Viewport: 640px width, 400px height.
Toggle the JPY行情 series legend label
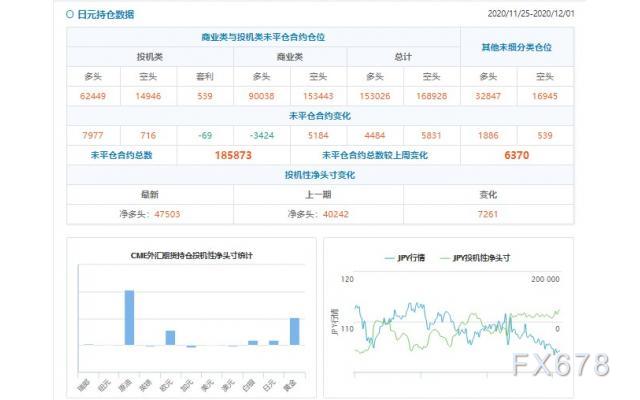pos(411,258)
